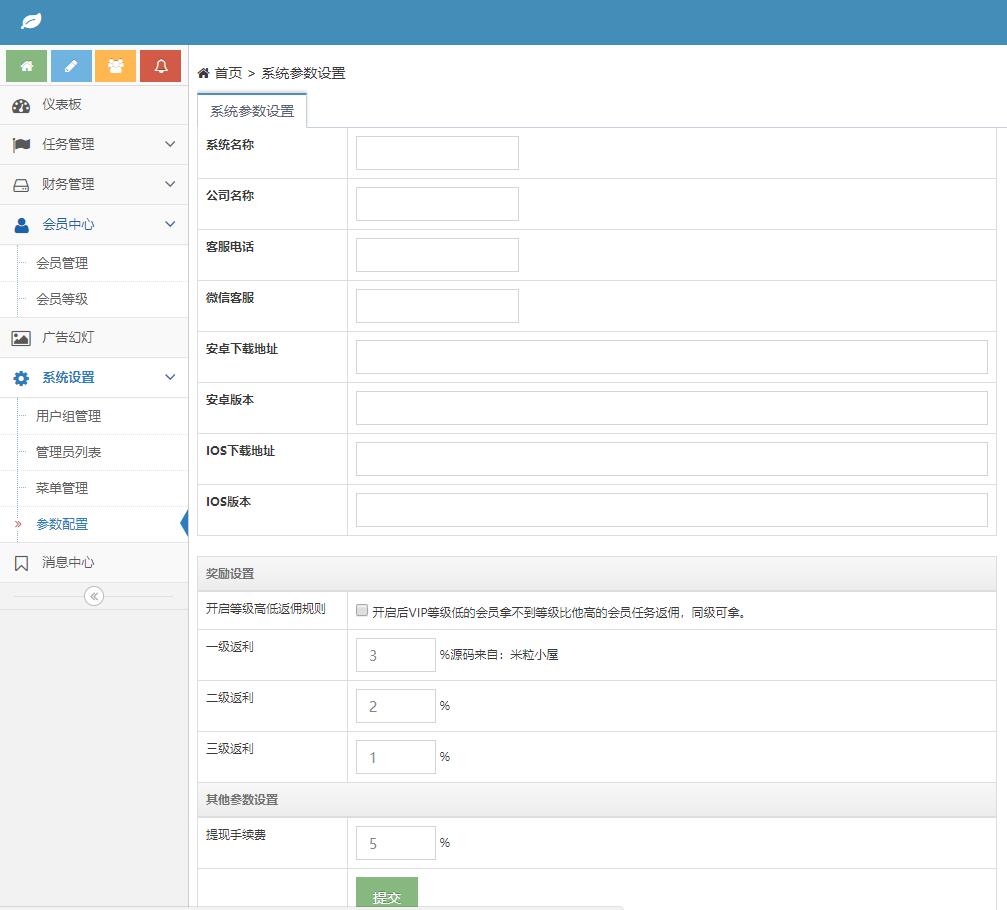Open the 仪表板 dashboard item
1007x910 pixels.
(x=62, y=105)
